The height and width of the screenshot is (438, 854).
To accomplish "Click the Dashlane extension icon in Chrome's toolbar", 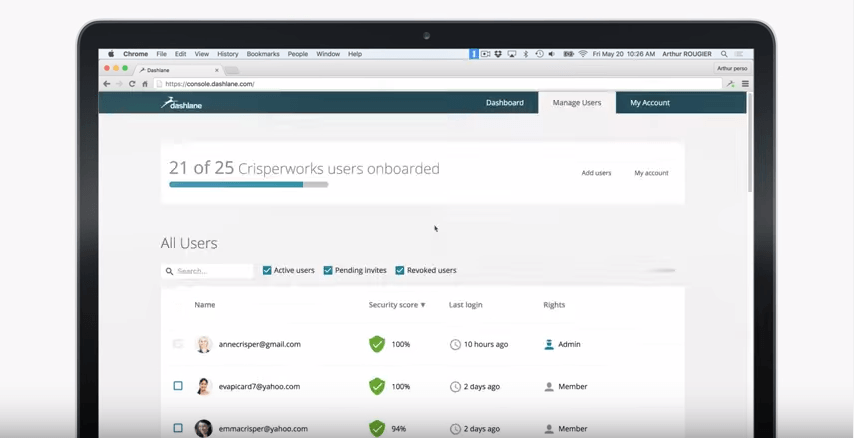I will (730, 84).
